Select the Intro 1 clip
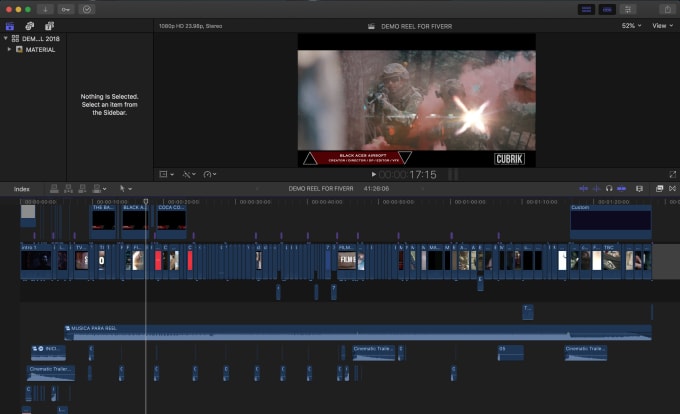The width and height of the screenshot is (680, 414). pos(36,262)
